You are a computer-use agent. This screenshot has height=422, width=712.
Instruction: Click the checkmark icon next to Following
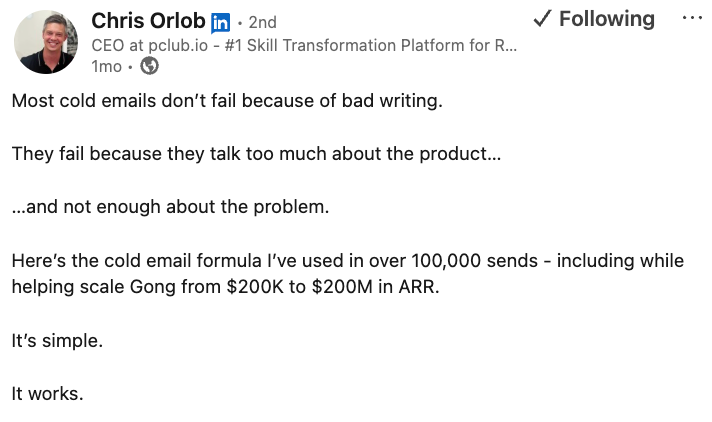tap(542, 19)
